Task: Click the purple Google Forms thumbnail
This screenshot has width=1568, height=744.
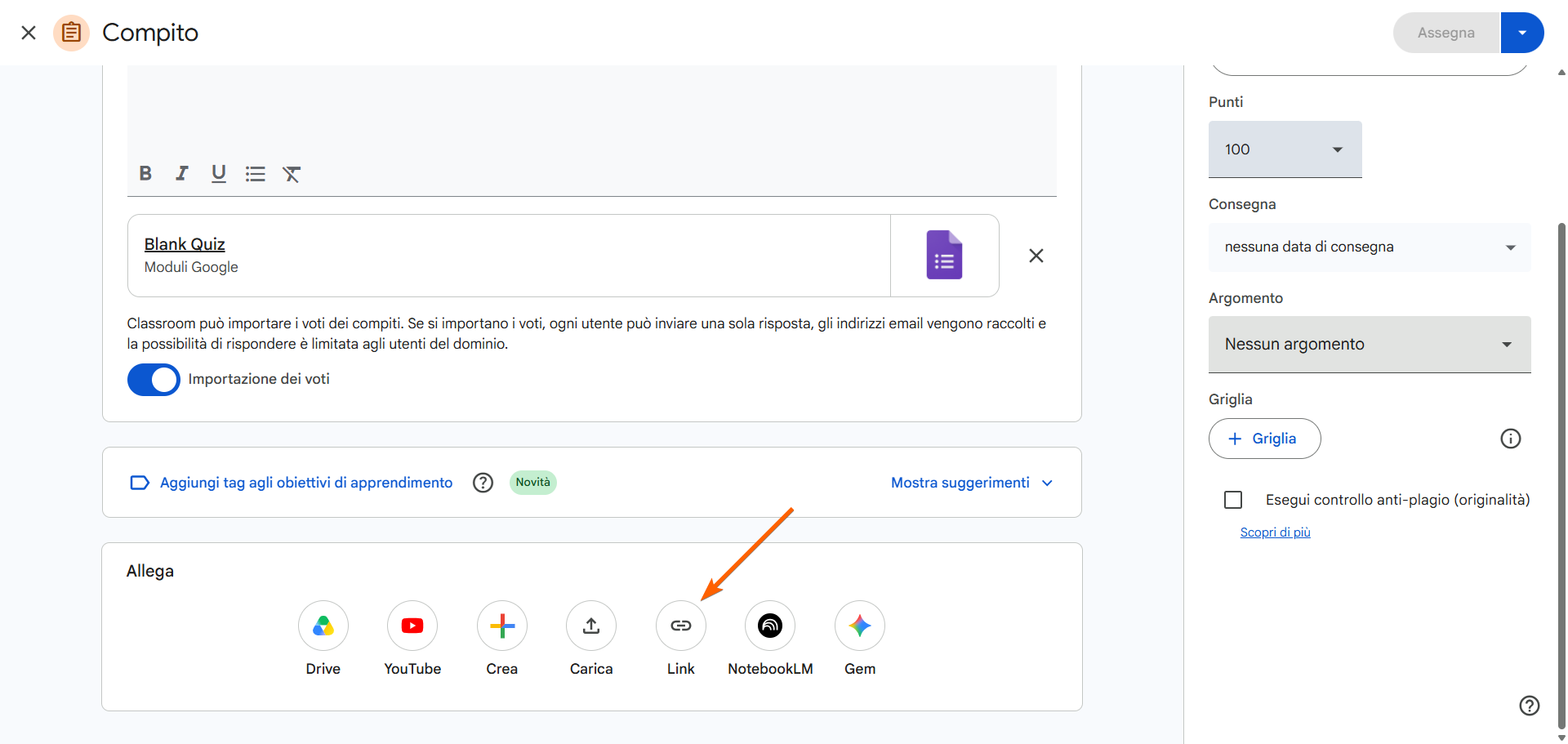Action: [x=944, y=255]
